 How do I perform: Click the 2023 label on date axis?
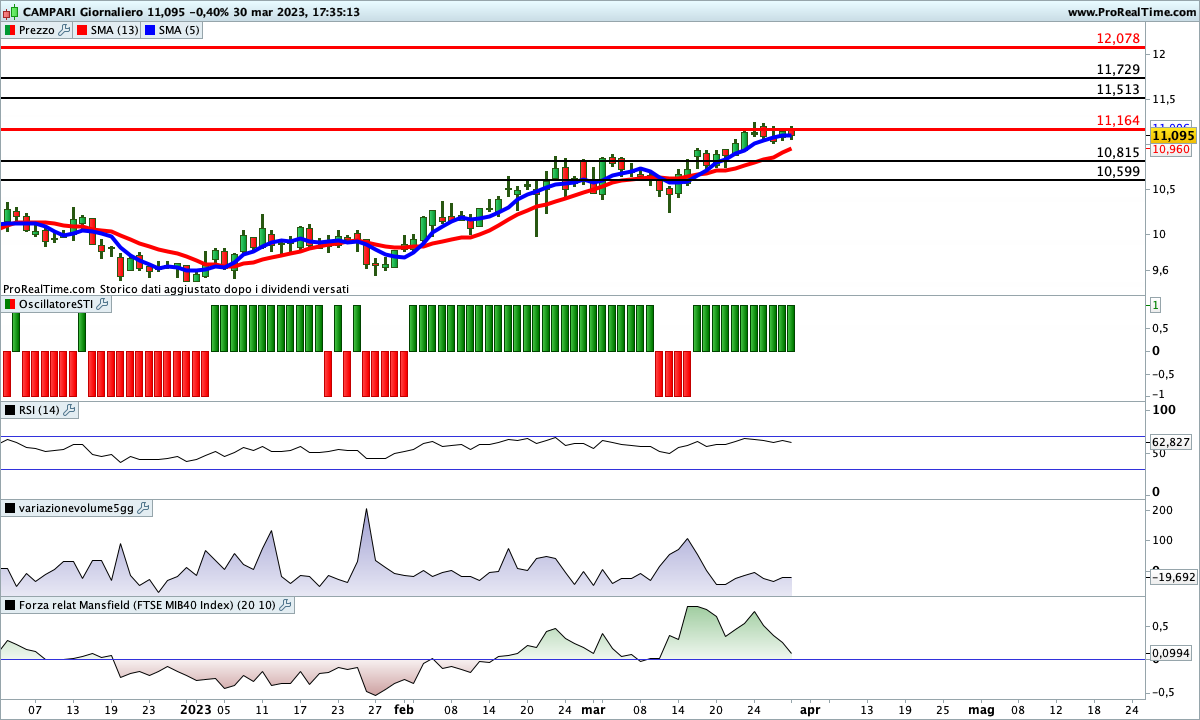pyautogui.click(x=195, y=709)
